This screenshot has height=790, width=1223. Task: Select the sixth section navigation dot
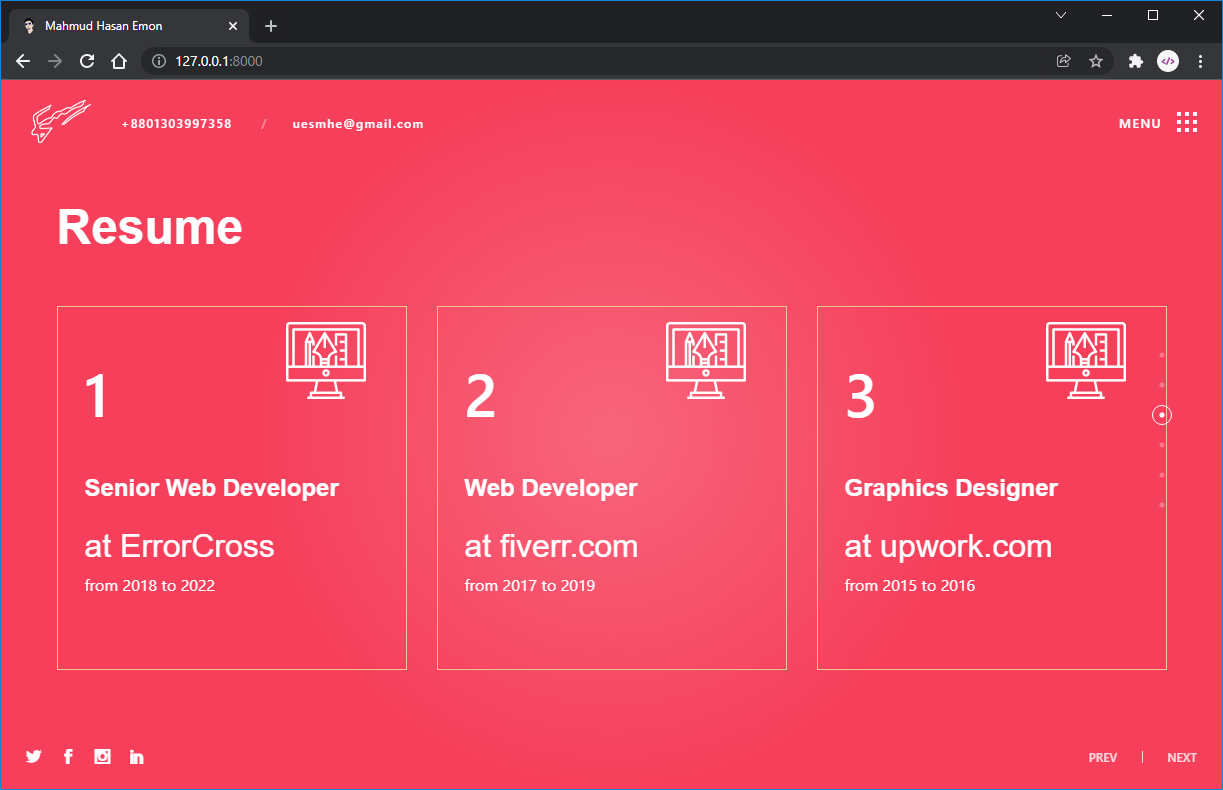pyautogui.click(x=1162, y=505)
